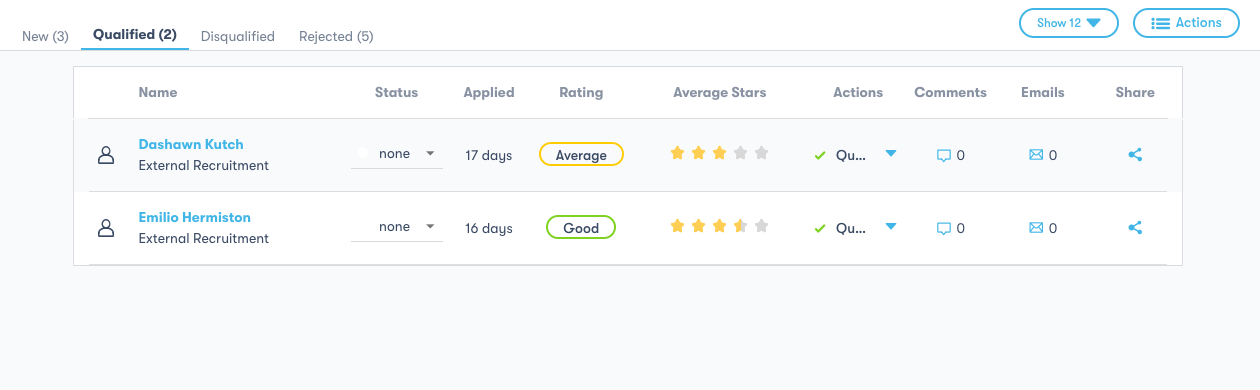Open status dropdown for Dashawn Kutch

pos(397,154)
